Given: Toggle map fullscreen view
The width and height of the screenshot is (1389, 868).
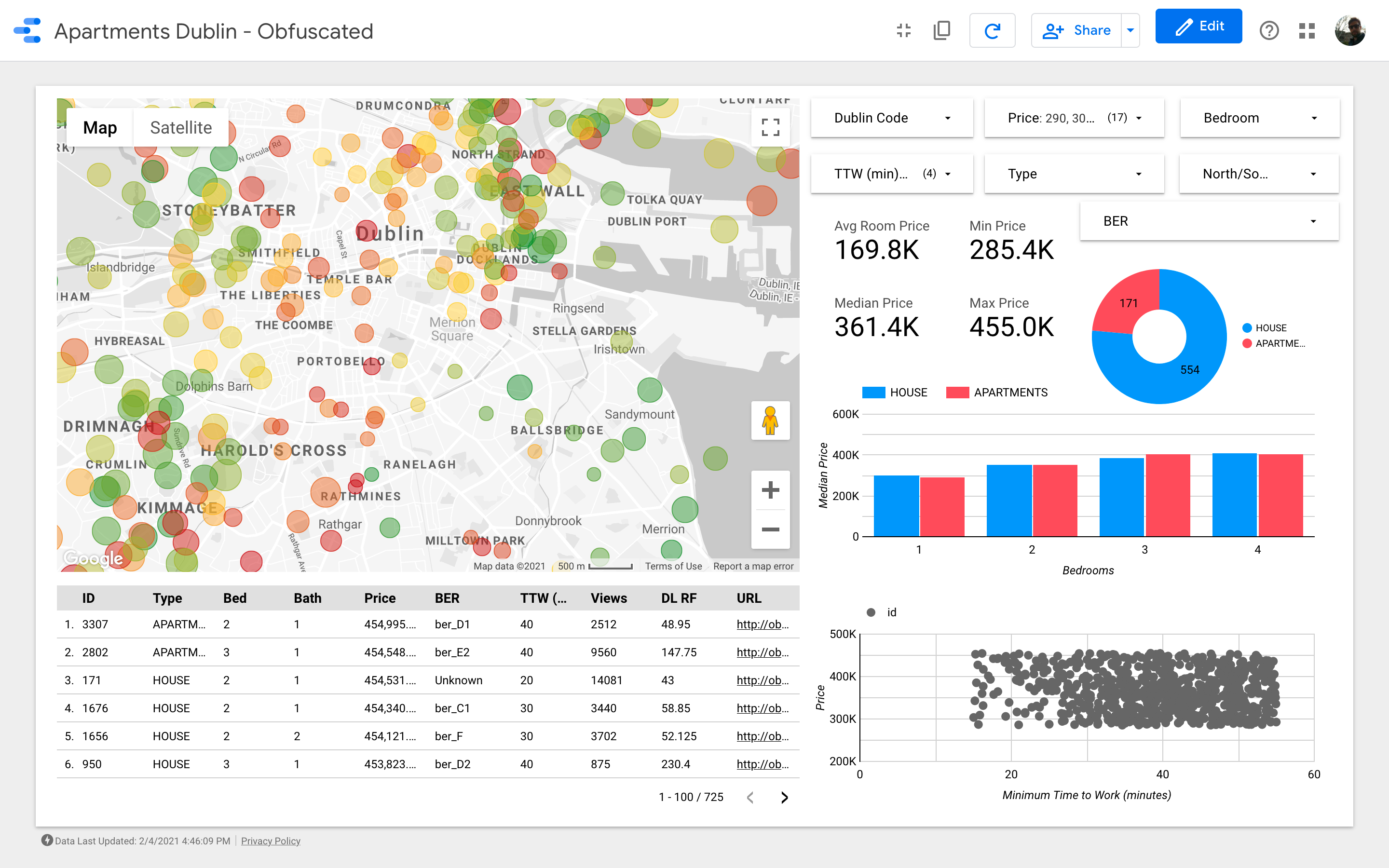Looking at the screenshot, I should 770,127.
